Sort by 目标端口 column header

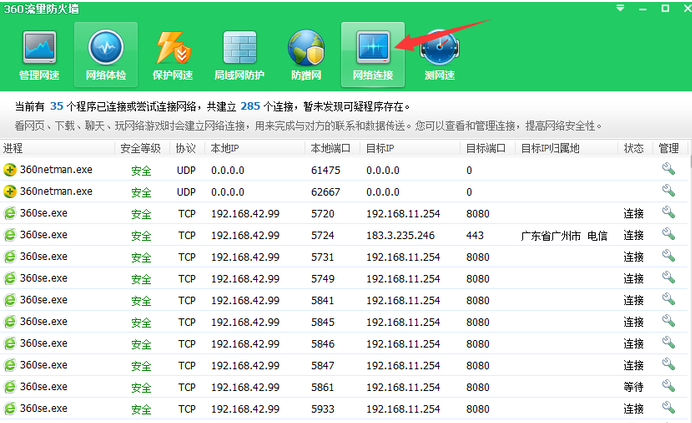click(x=488, y=148)
